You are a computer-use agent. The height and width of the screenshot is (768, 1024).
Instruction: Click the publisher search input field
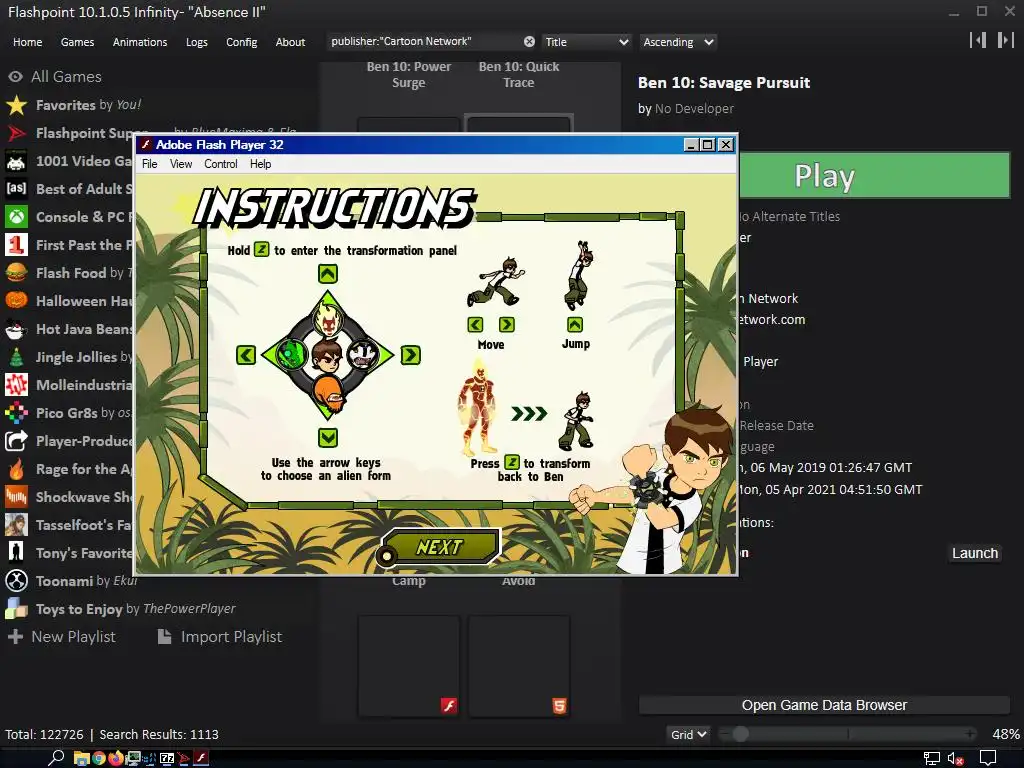pos(424,41)
